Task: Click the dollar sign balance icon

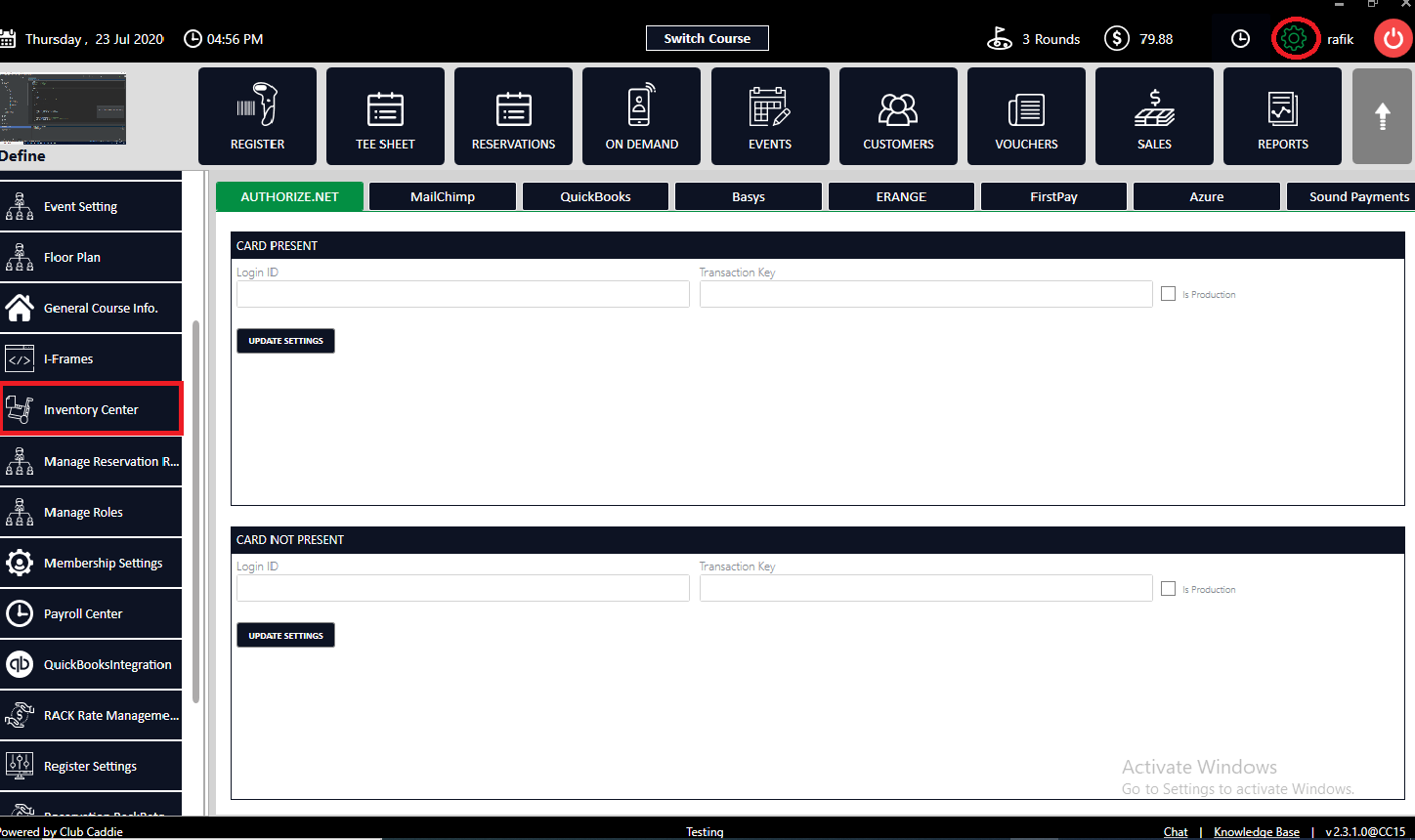Action: pos(1117,39)
